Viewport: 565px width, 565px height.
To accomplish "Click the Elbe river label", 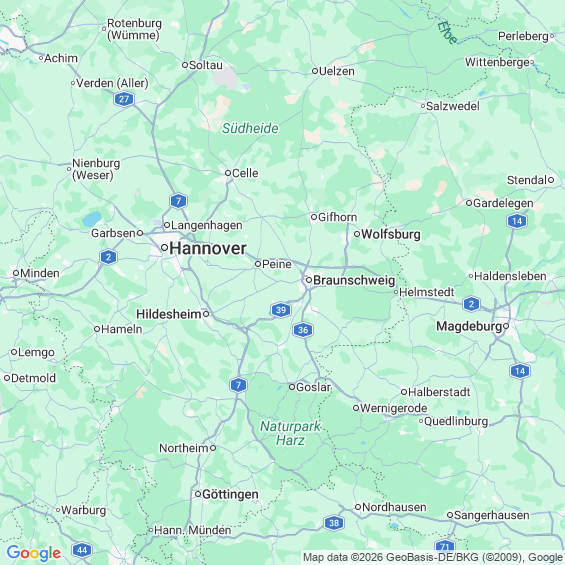I will click(x=447, y=32).
